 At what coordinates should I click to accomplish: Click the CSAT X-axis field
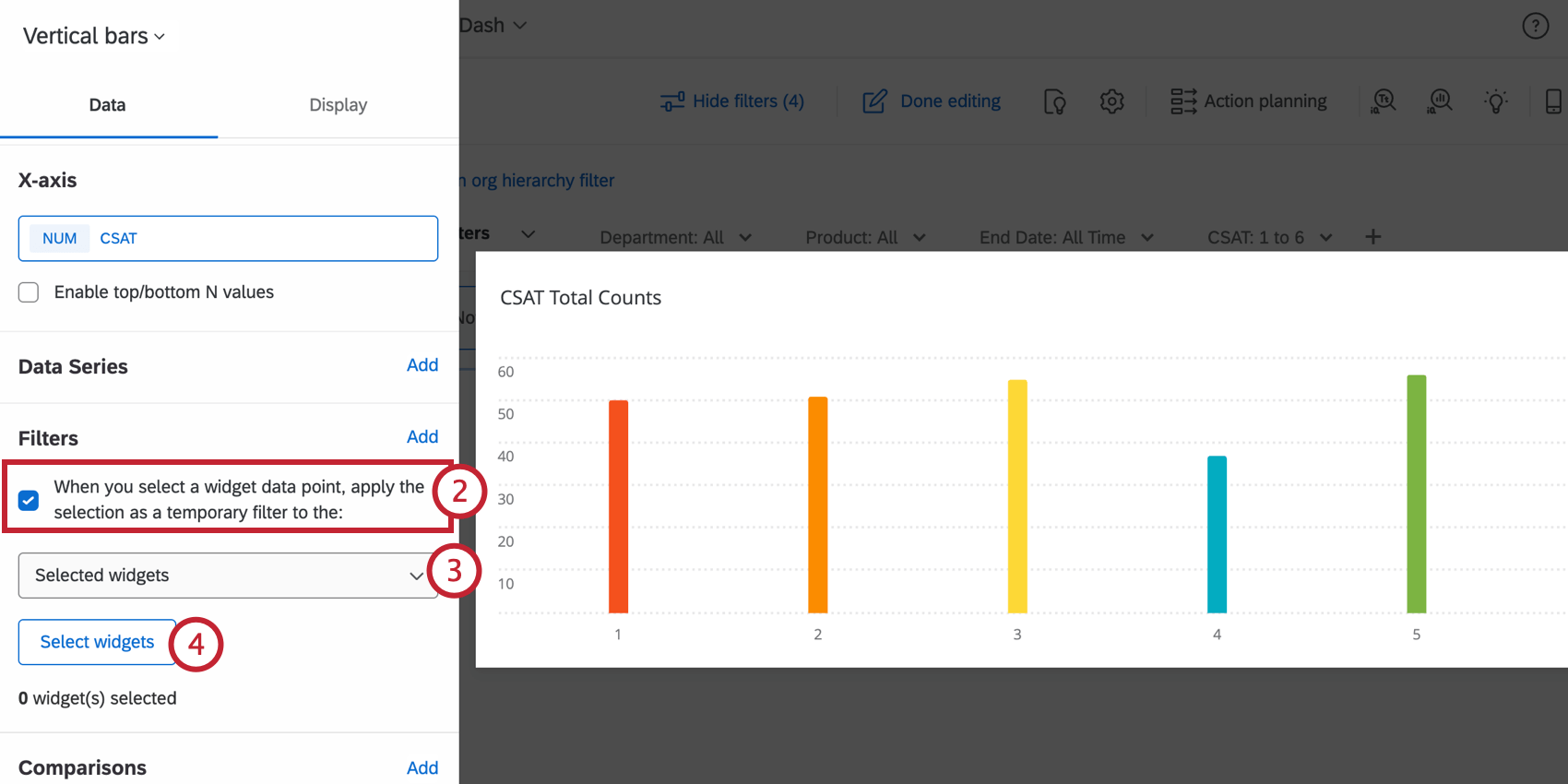coord(228,239)
